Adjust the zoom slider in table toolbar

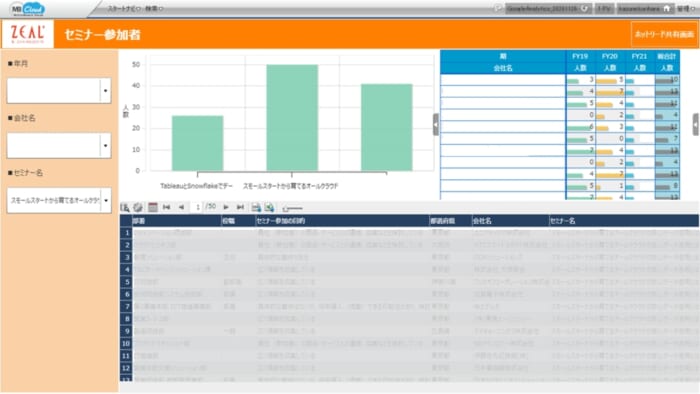click(292, 208)
